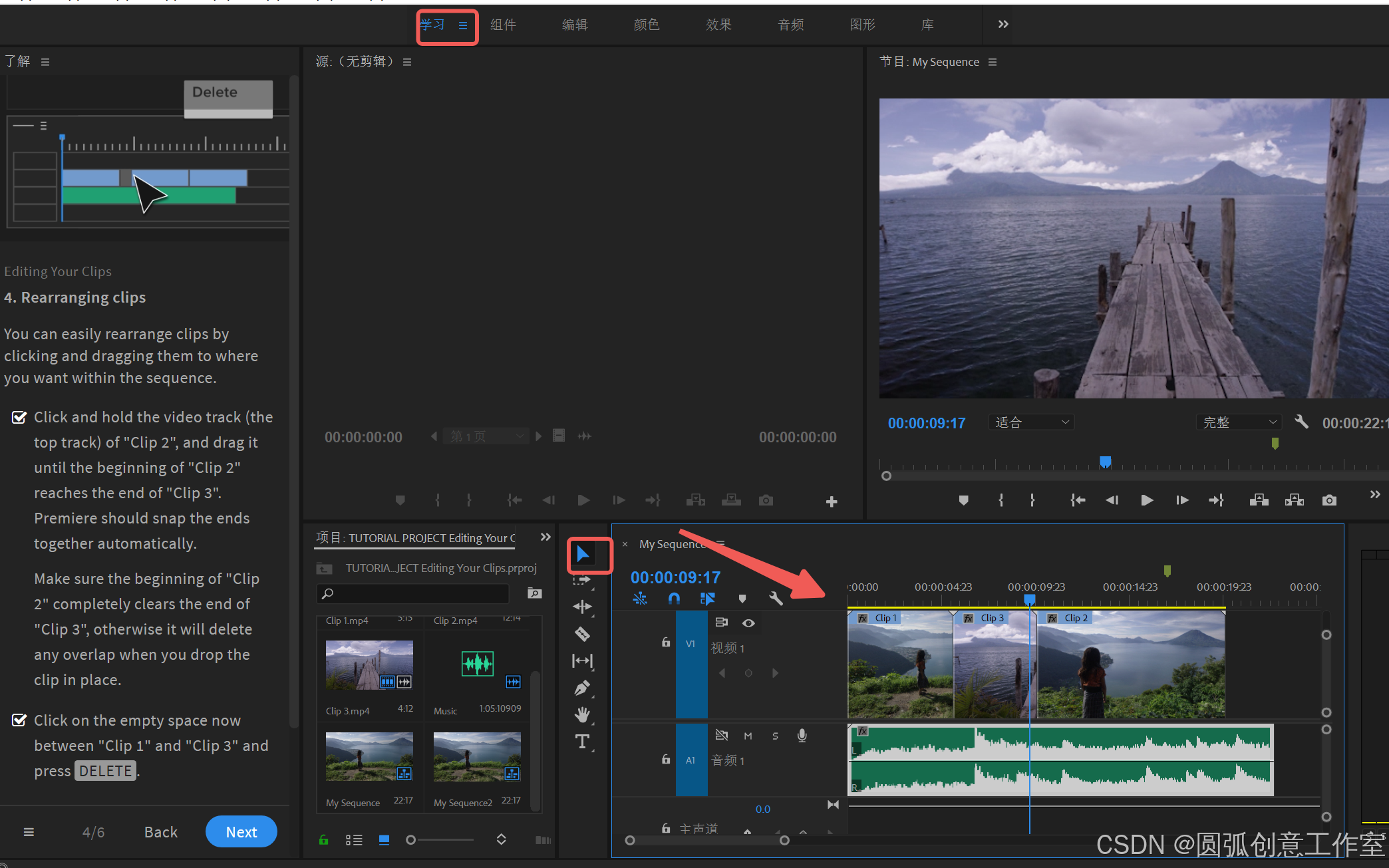The height and width of the screenshot is (868, 1389).
Task: Mute audio track A1
Action: pos(748,736)
